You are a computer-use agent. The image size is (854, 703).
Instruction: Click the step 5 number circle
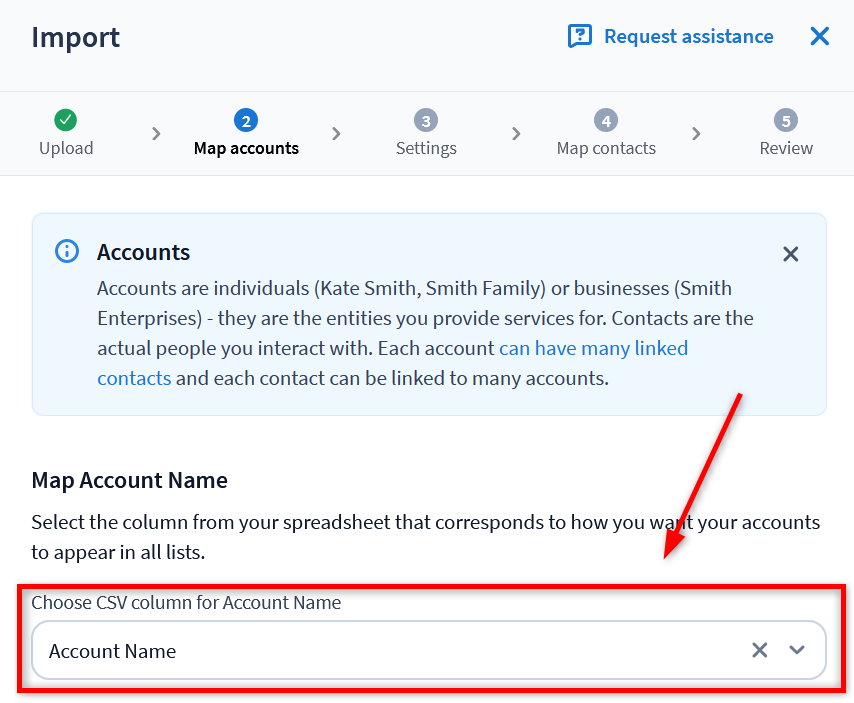pyautogui.click(x=786, y=120)
